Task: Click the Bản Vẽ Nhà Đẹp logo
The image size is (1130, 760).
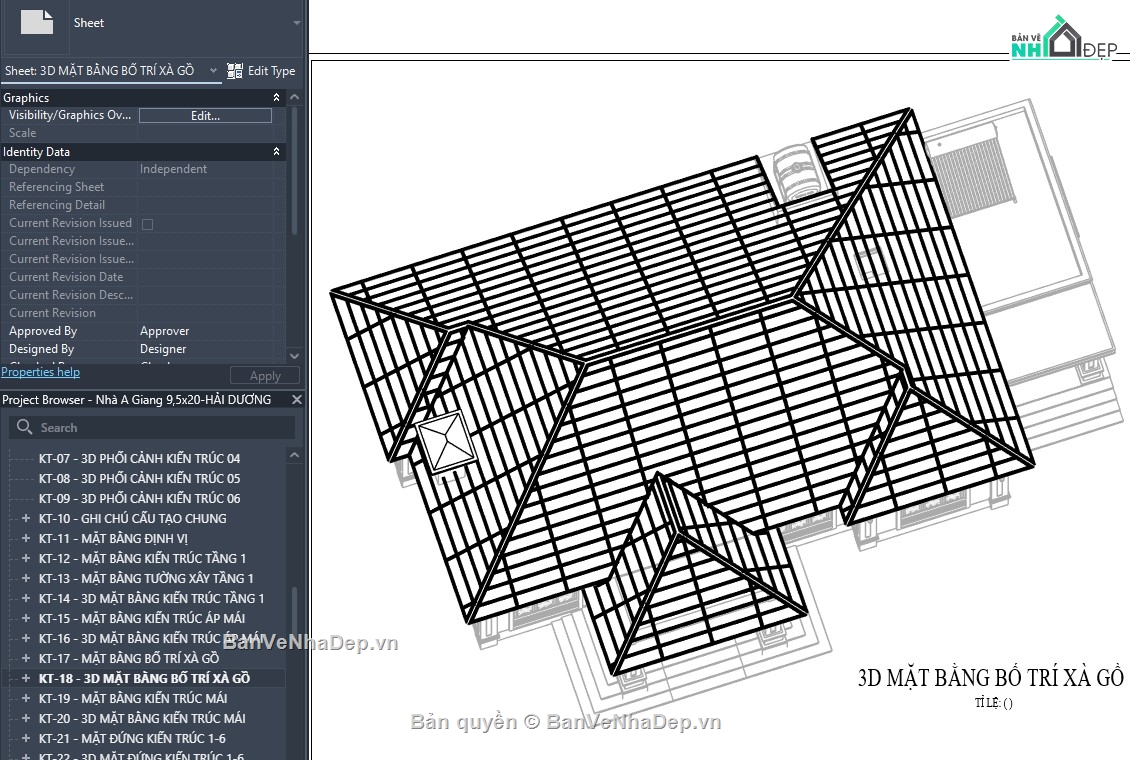Action: [x=1064, y=38]
